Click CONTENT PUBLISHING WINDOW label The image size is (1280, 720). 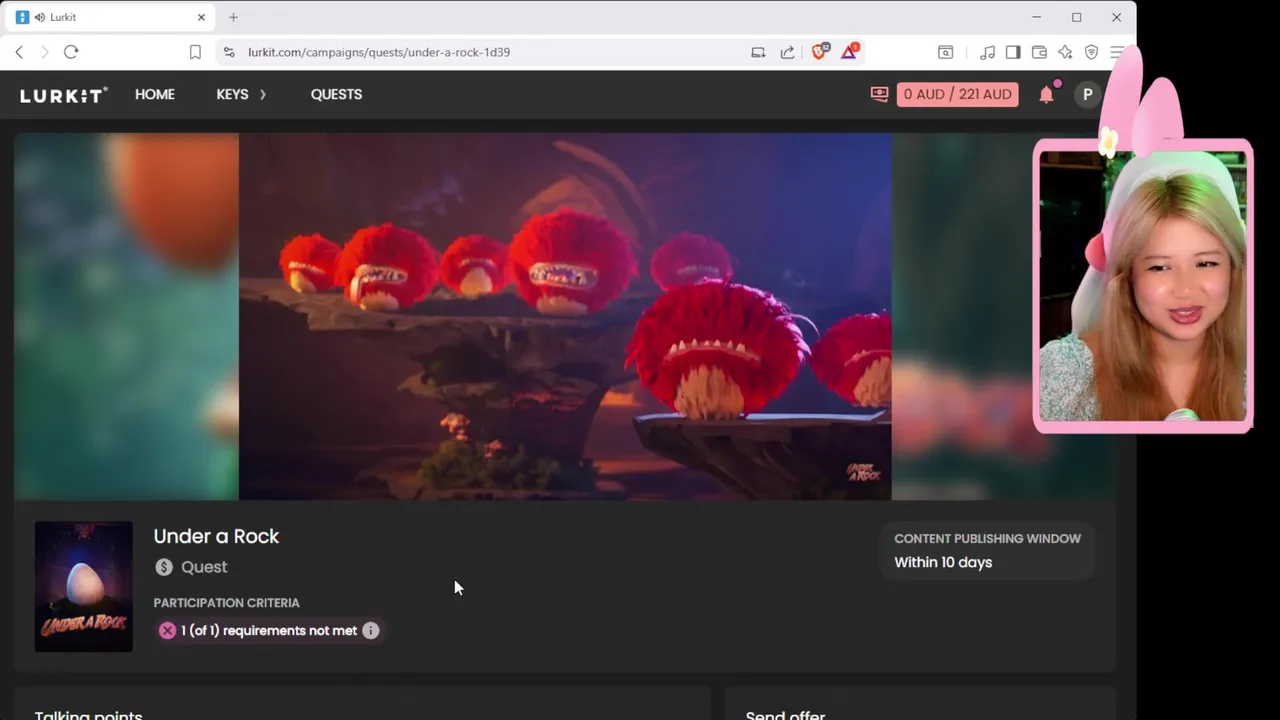987,538
